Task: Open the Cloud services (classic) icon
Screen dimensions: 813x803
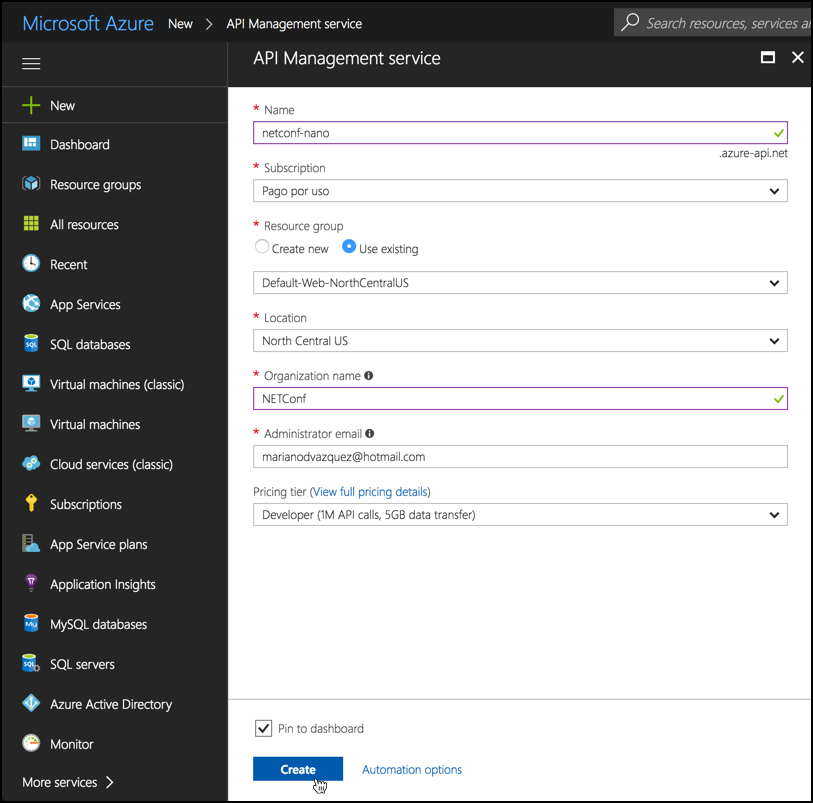Action: [x=31, y=463]
